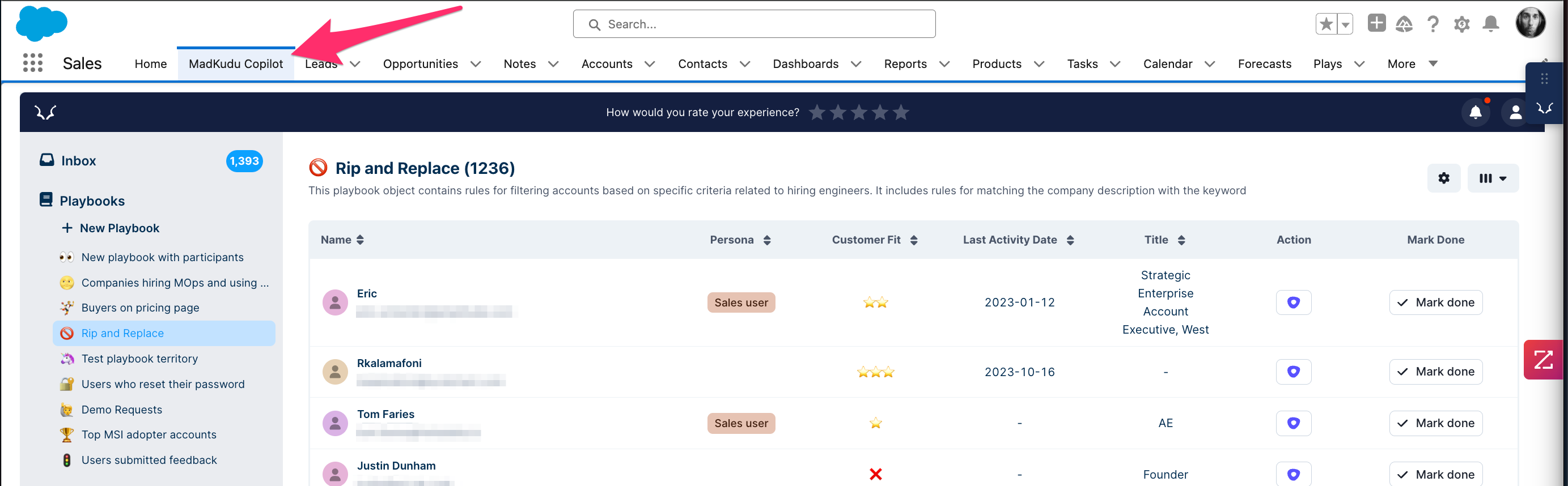Open the user profile avatar
1568x486 pixels.
[x=1530, y=23]
